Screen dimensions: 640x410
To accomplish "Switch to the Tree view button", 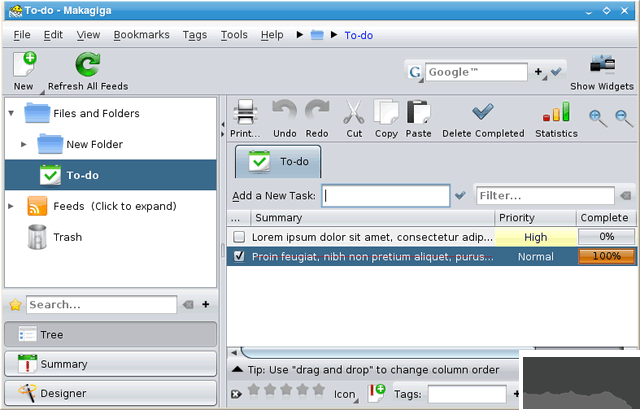I will click(111, 335).
